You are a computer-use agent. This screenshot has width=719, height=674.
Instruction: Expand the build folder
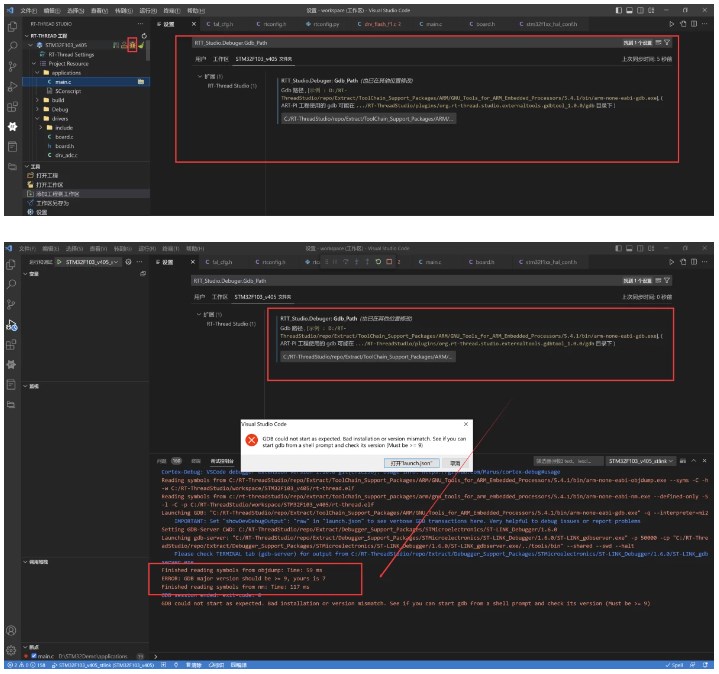tap(38, 100)
